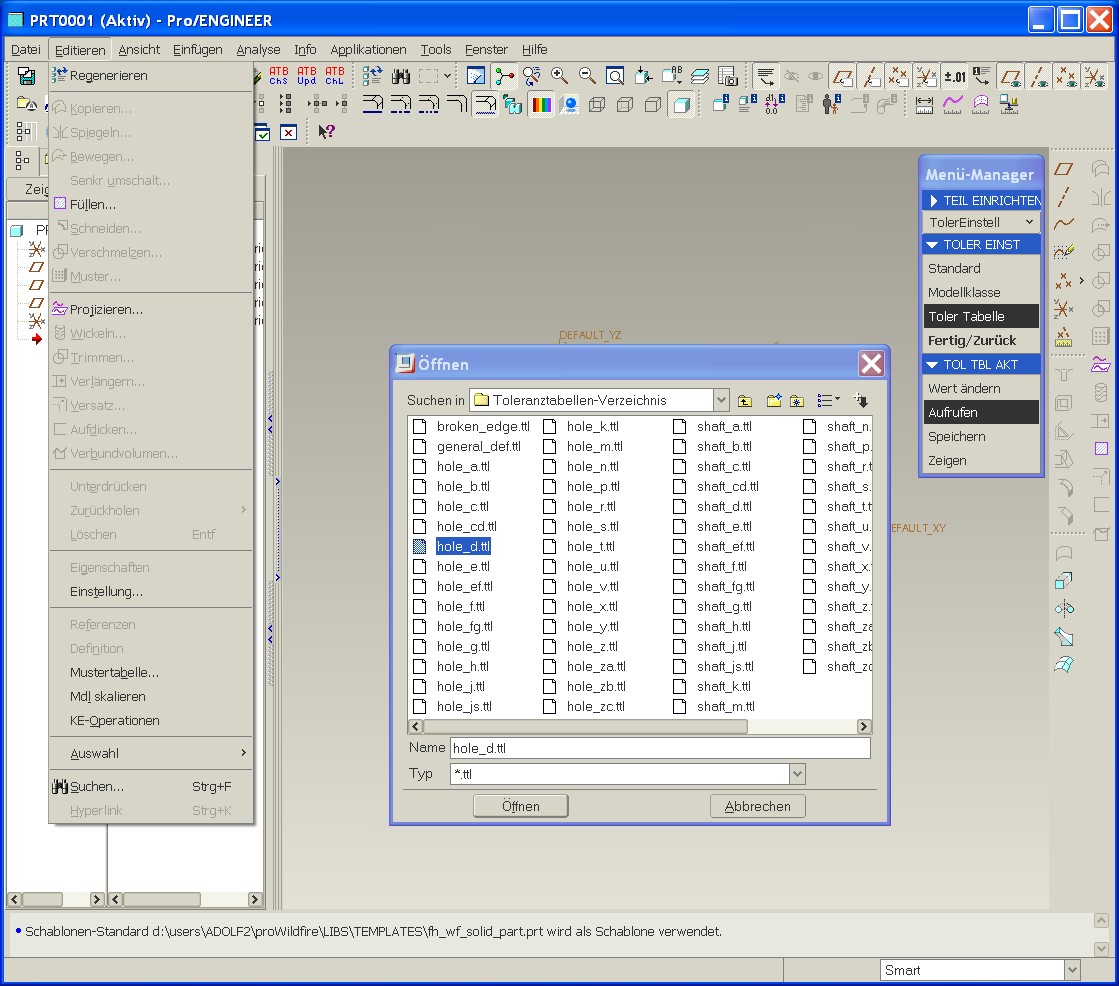Choose Suchen... in Editieren menu
Image resolution: width=1119 pixels, height=986 pixels.
pos(151,787)
